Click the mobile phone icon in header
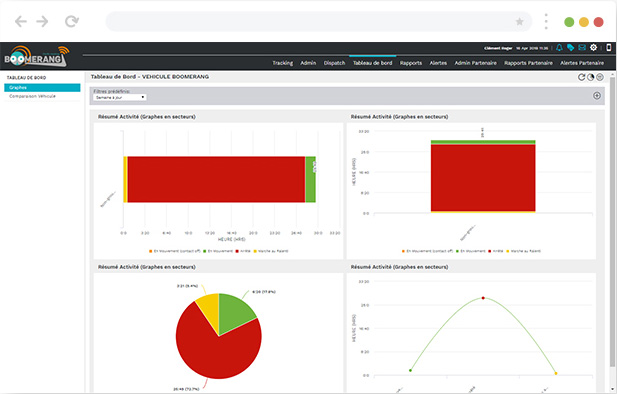 [x=608, y=48]
